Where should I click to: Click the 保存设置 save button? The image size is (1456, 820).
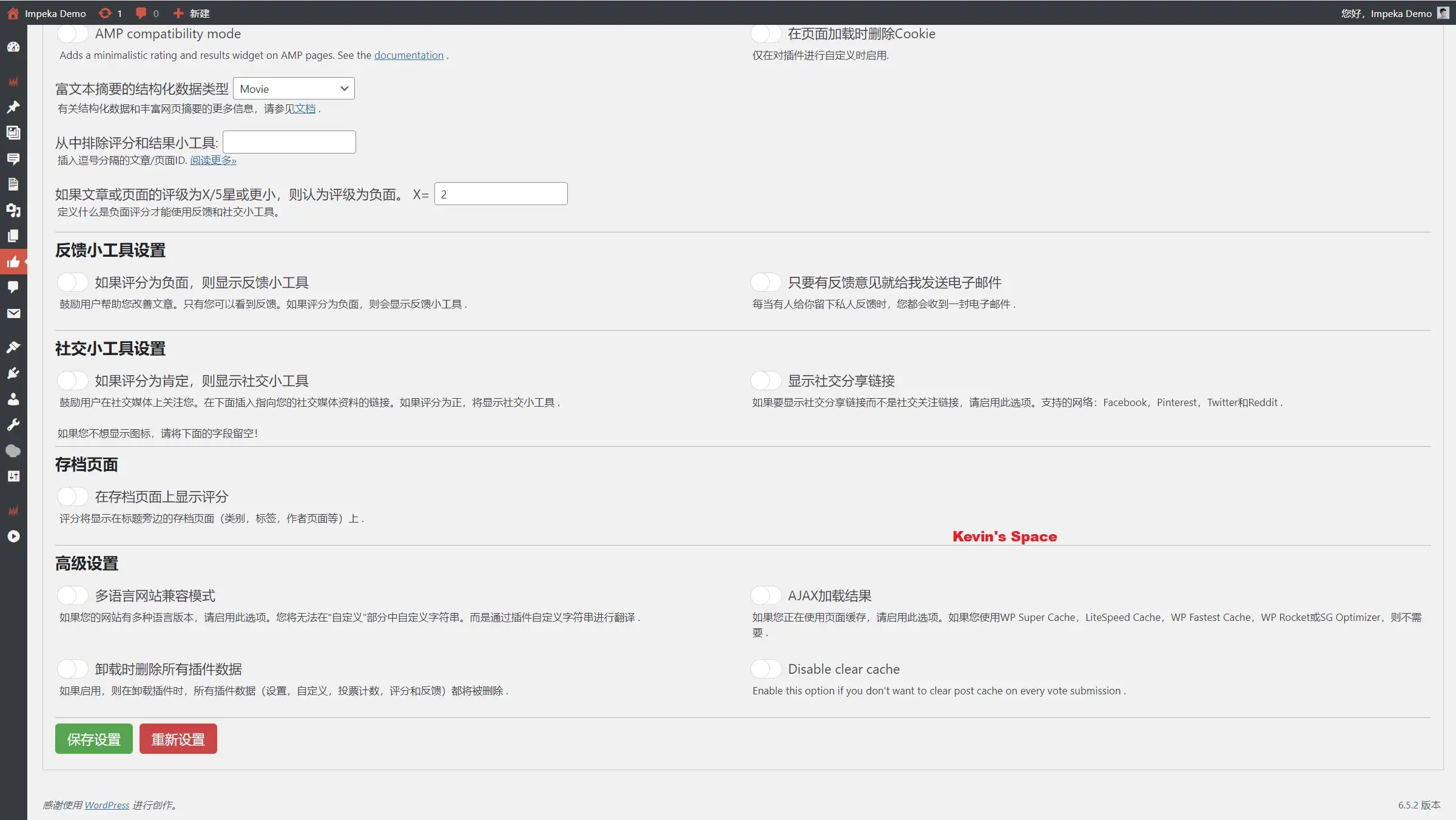[93, 739]
